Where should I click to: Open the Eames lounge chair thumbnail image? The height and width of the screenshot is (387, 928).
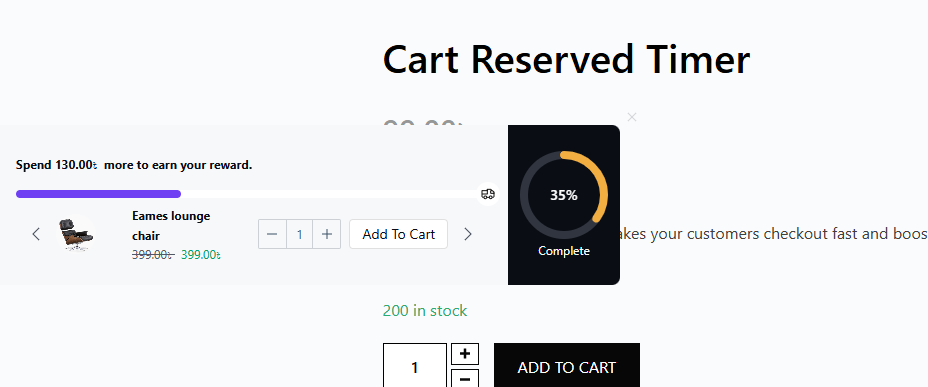point(76,234)
